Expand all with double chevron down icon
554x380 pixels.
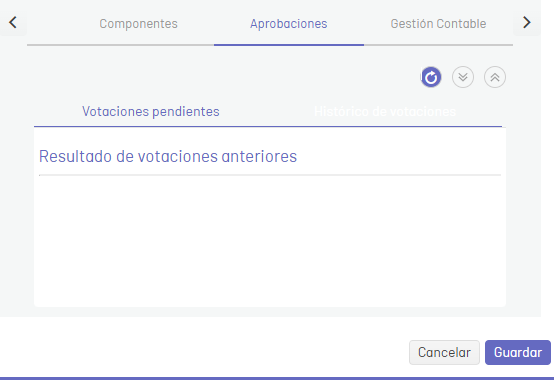(463, 77)
